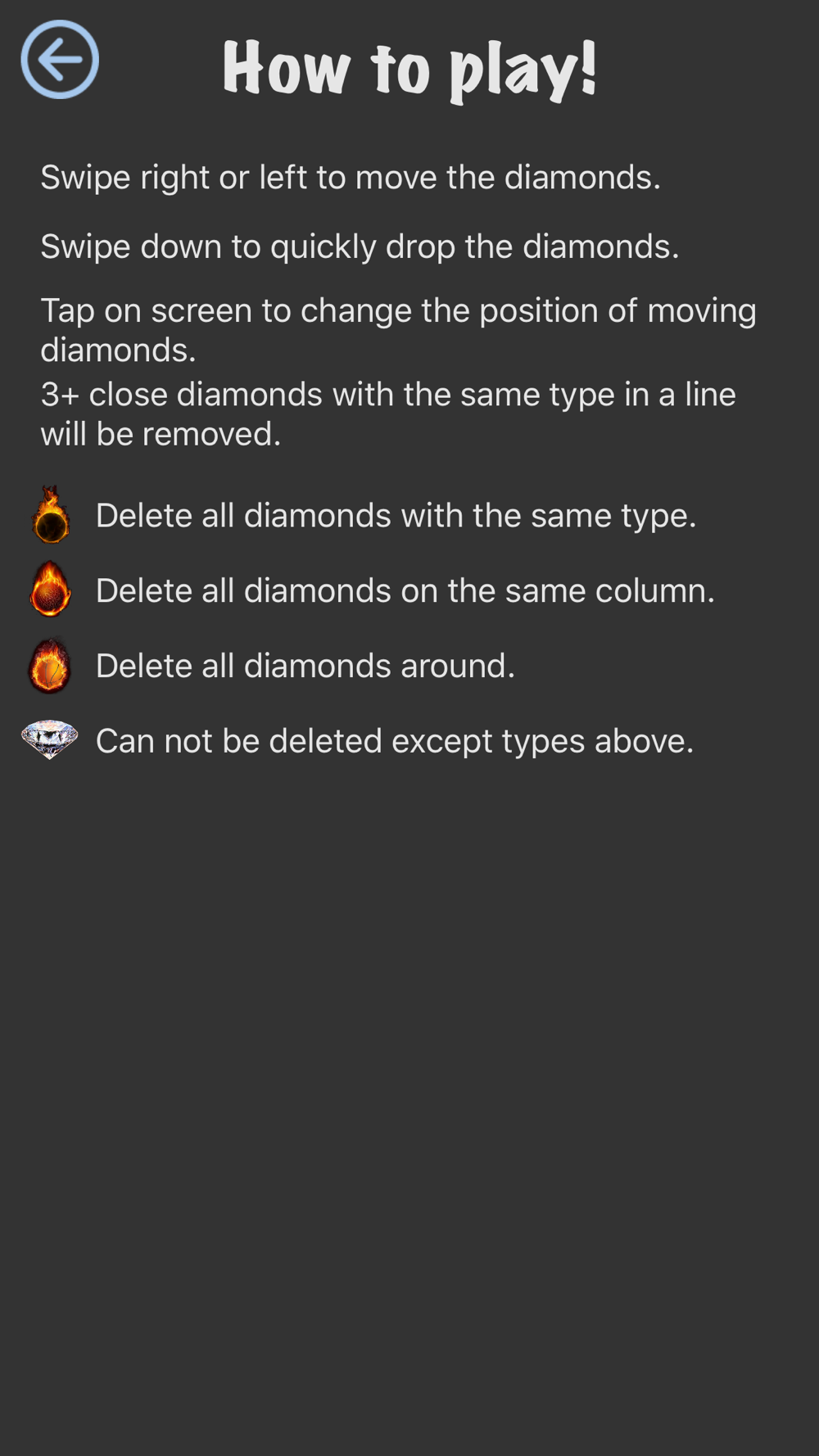Tap the empty dark area below instructions
The width and height of the screenshot is (819, 1456).
pos(409,1106)
